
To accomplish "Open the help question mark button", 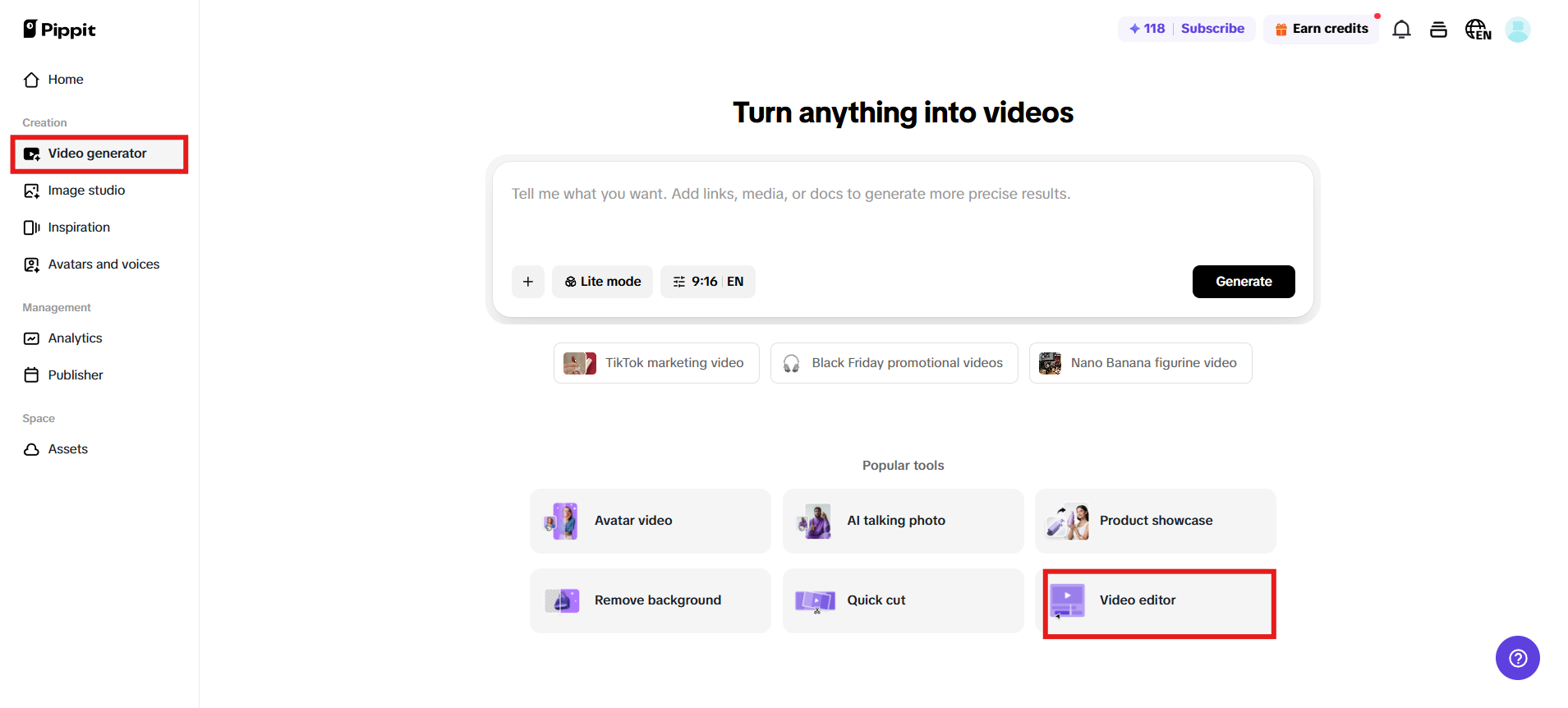I will click(1517, 658).
